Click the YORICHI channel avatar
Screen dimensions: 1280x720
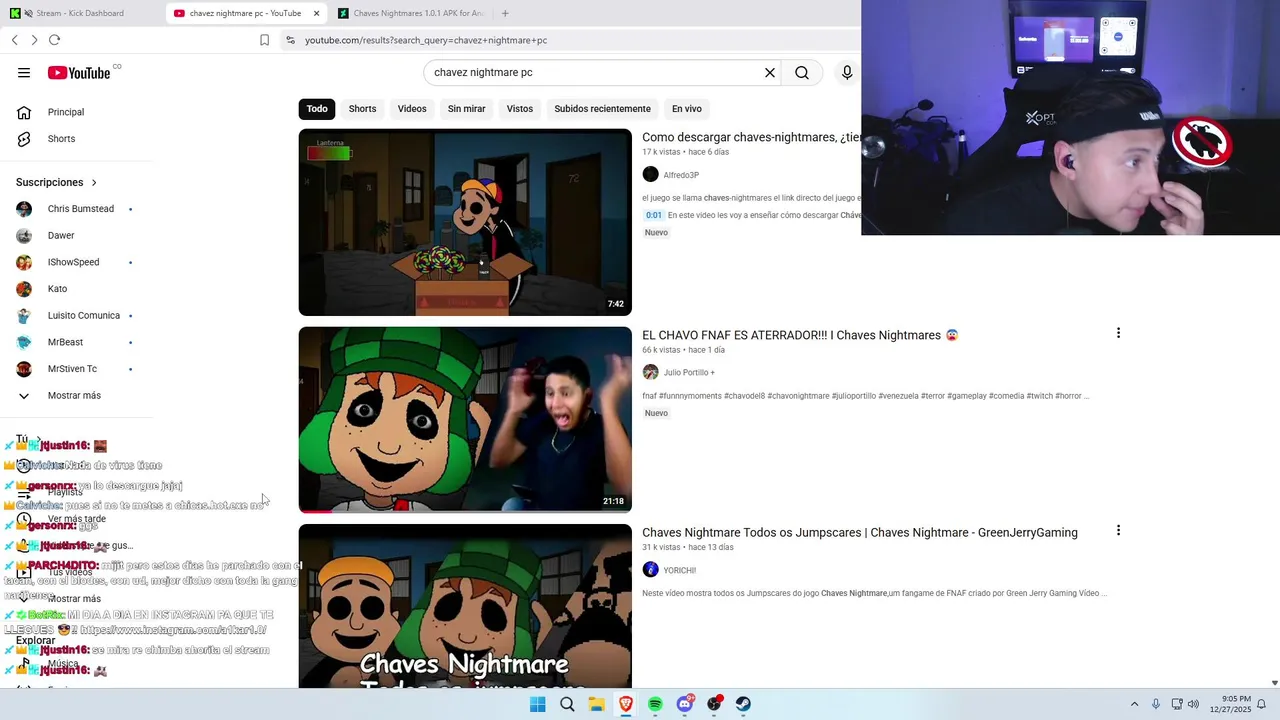tap(650, 570)
